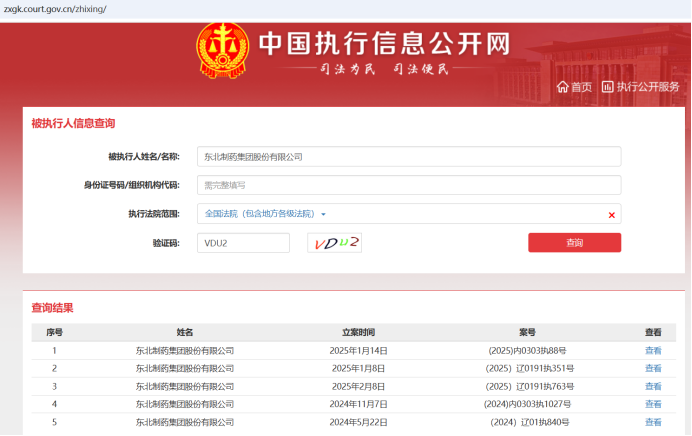692x436 pixels.
Task: Click the 案号 column header
Action: pos(527,332)
